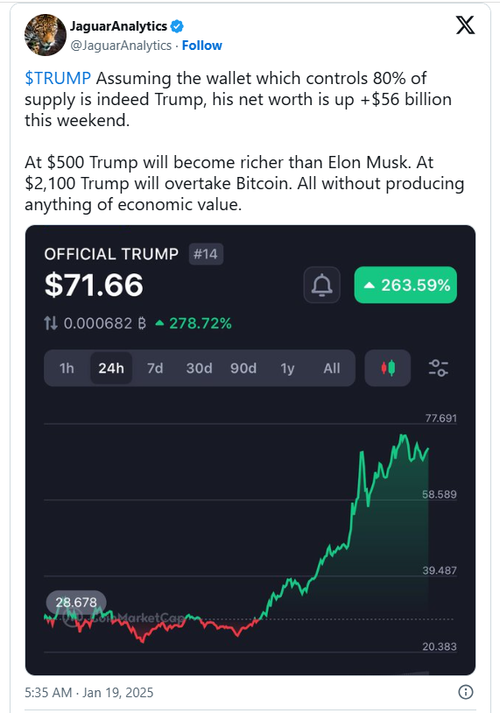500x713 pixels.
Task: Select the 24h timeframe
Action: click(x=111, y=368)
